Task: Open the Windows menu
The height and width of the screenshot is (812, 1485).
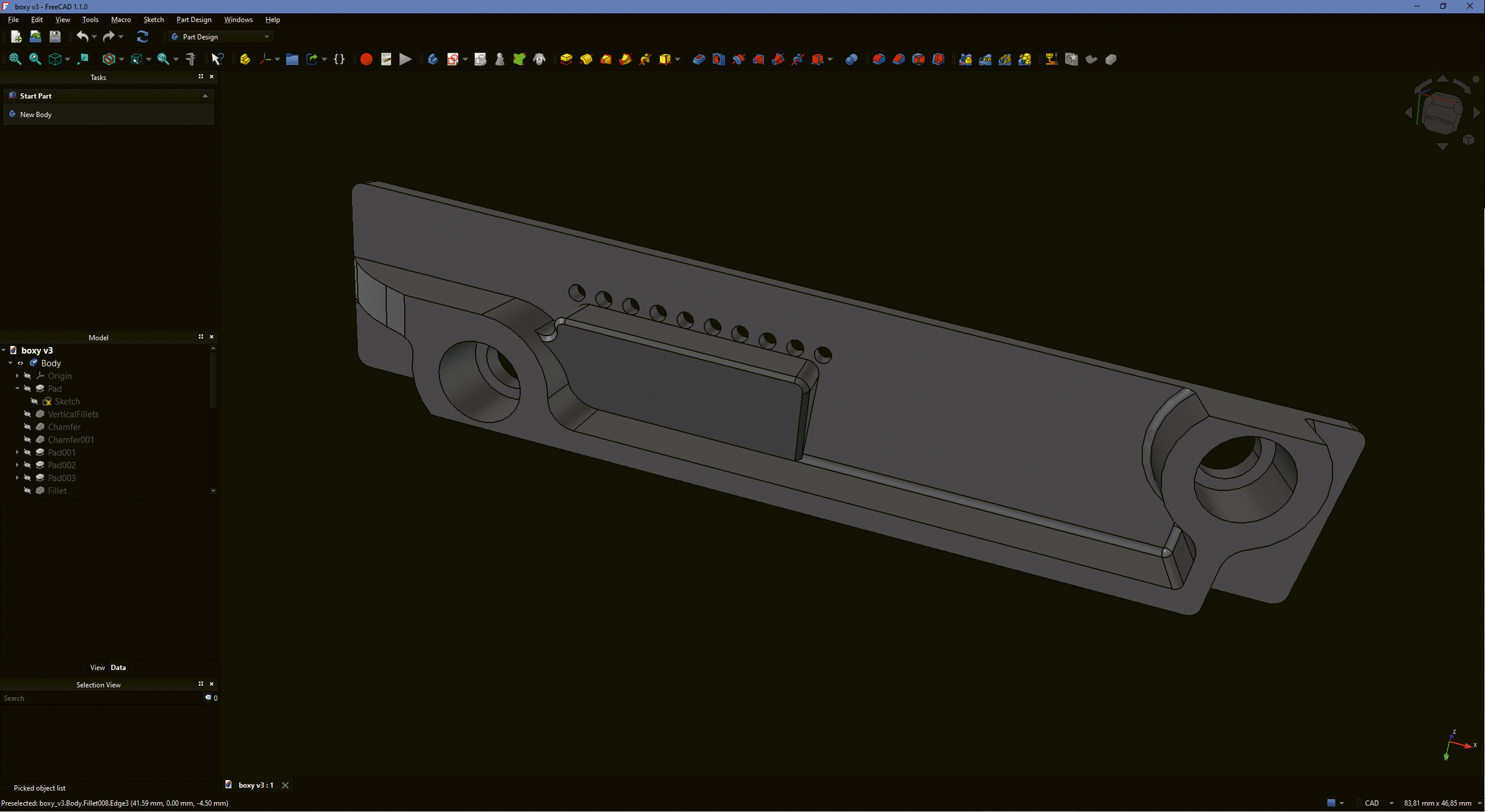Action: (x=238, y=20)
